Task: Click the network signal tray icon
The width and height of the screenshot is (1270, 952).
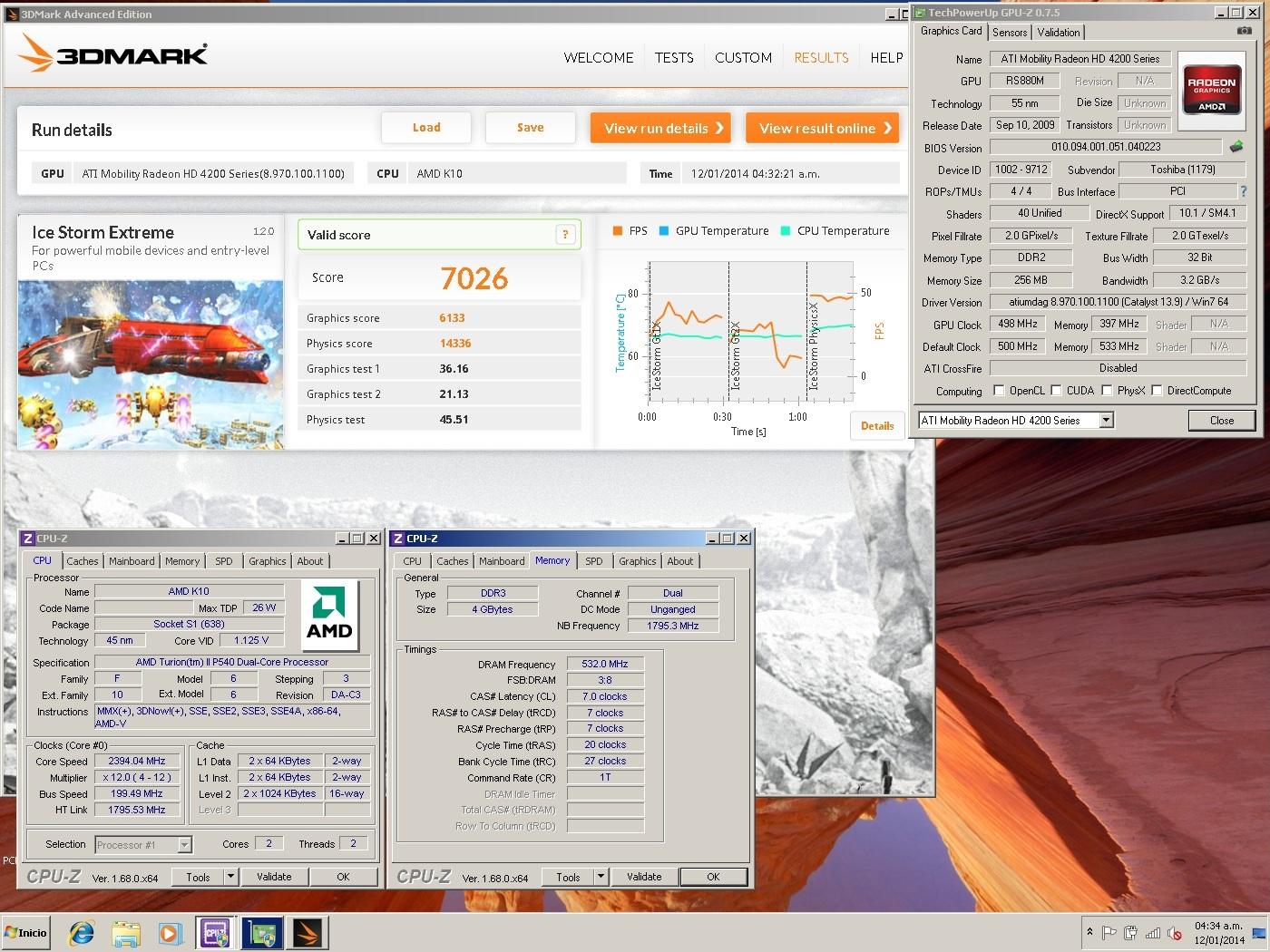Action: pos(1152,933)
